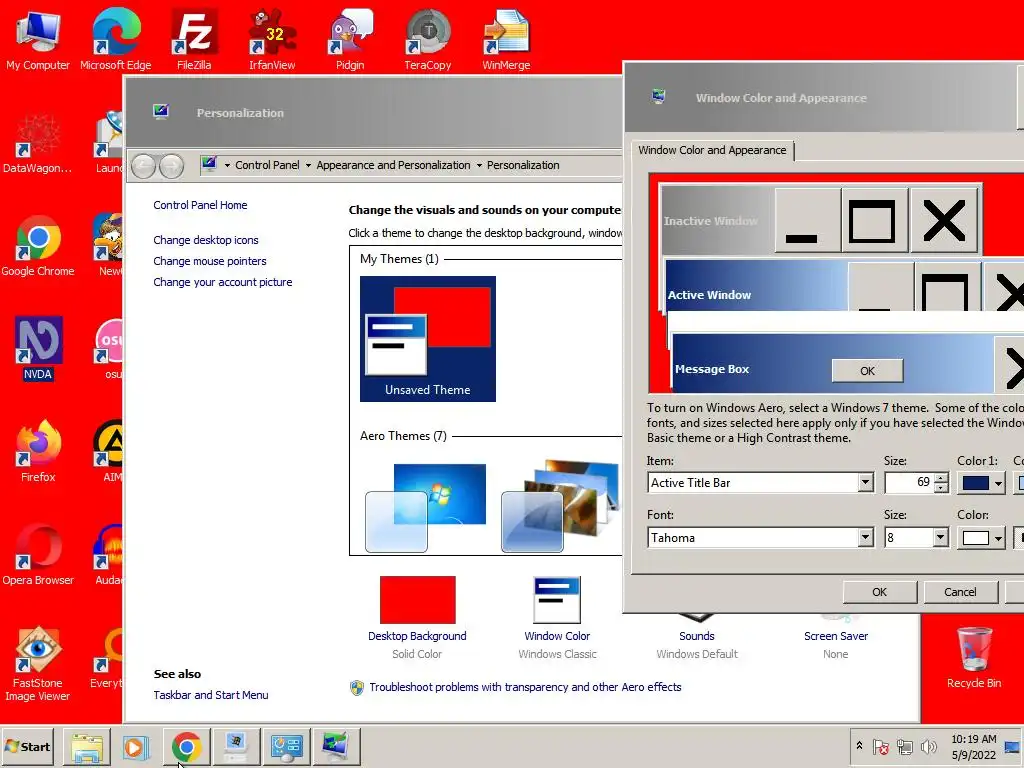Select the Architecture Aero theme thumbnail

click(560, 505)
